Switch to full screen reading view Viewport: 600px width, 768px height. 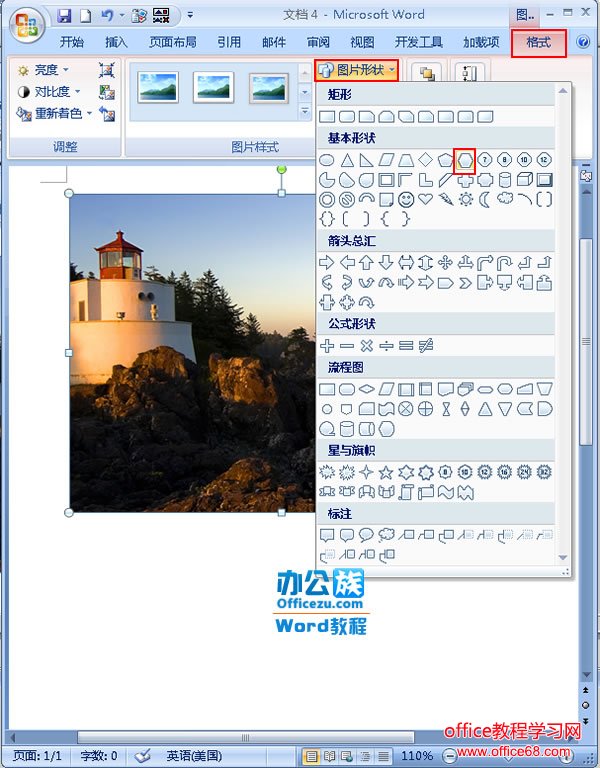pos(329,756)
